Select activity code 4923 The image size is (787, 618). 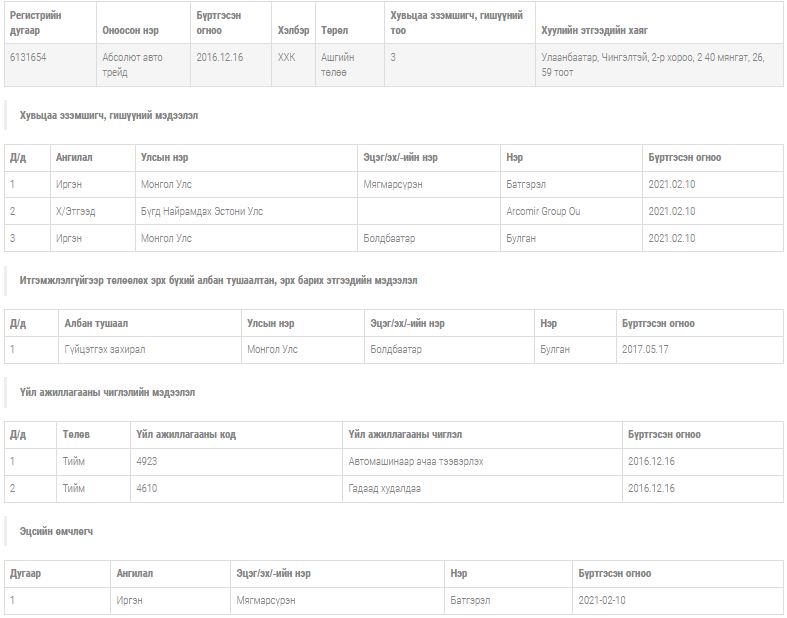coord(147,462)
